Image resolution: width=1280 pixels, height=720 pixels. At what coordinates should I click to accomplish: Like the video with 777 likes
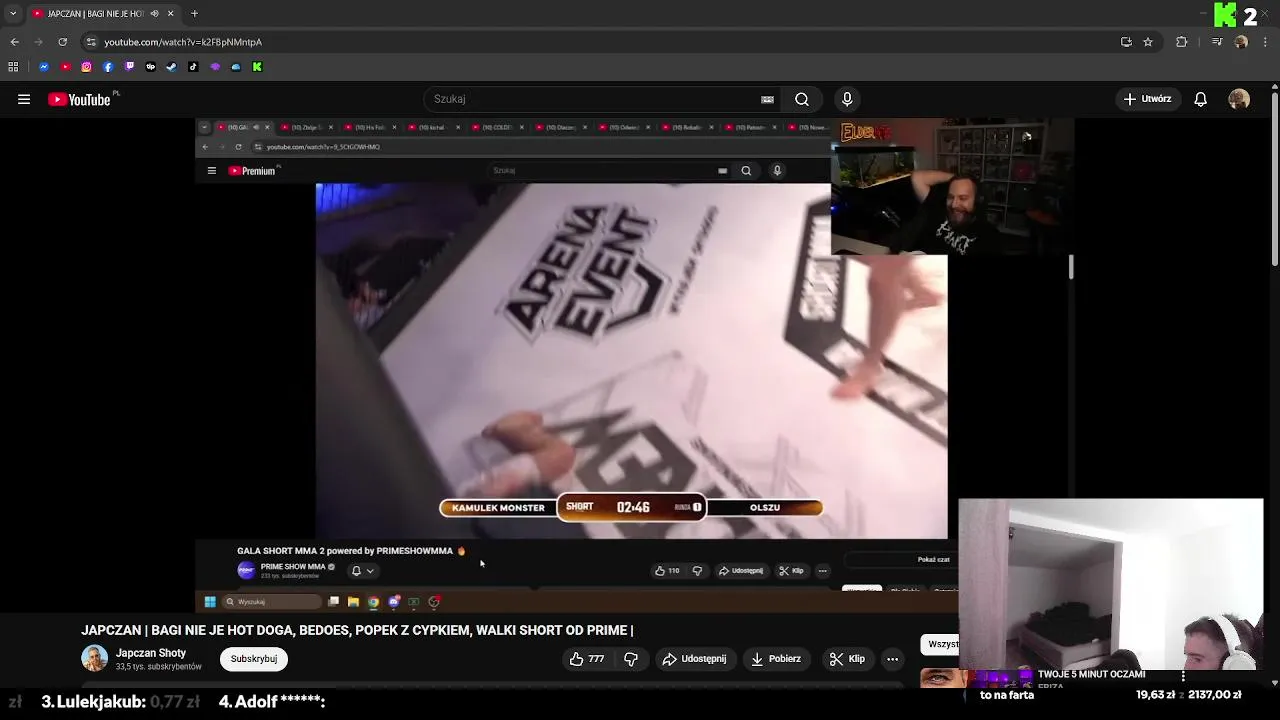pyautogui.click(x=587, y=659)
